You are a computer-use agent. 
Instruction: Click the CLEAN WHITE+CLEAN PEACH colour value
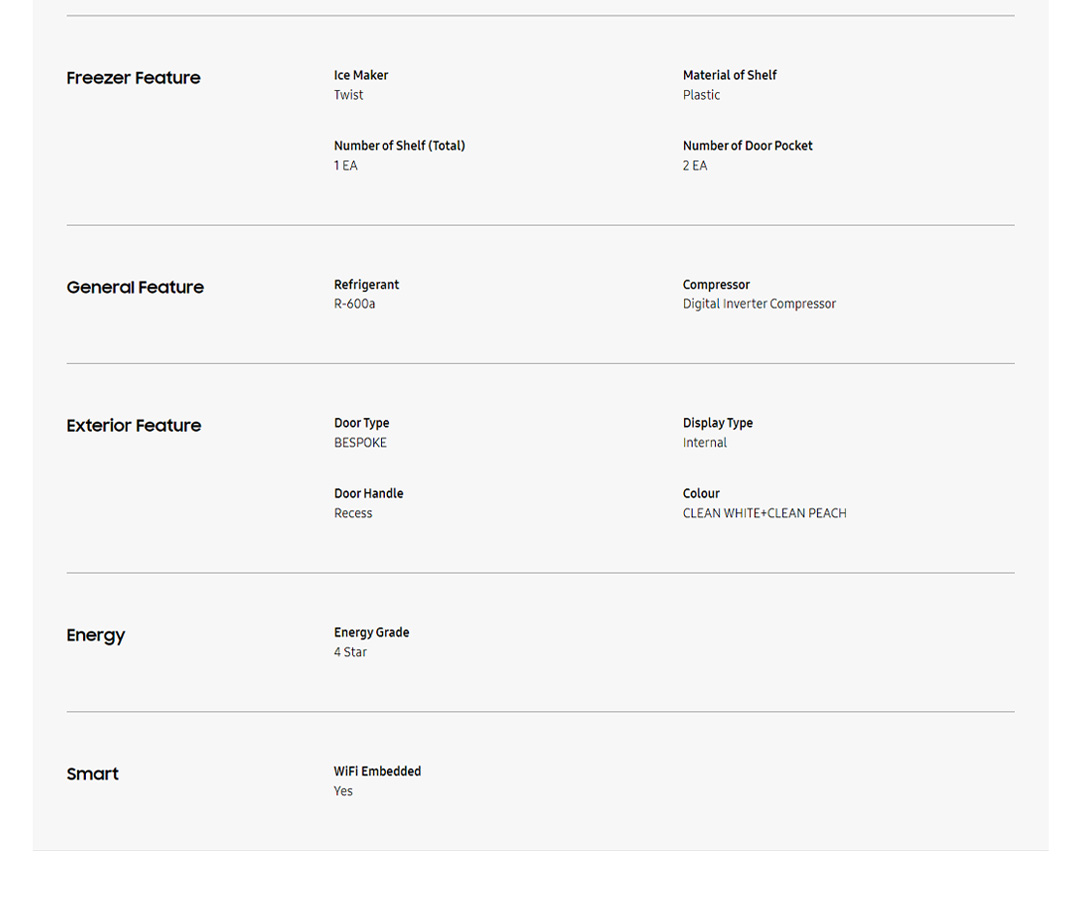764,513
